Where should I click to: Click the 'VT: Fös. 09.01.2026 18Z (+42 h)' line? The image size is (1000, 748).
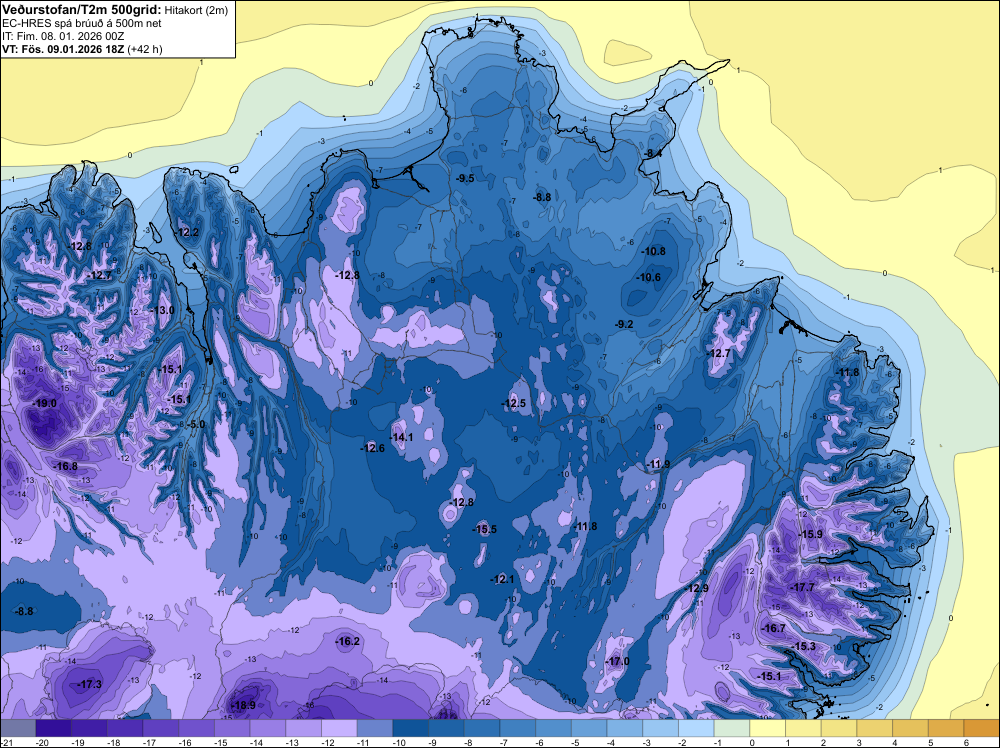pos(82,49)
